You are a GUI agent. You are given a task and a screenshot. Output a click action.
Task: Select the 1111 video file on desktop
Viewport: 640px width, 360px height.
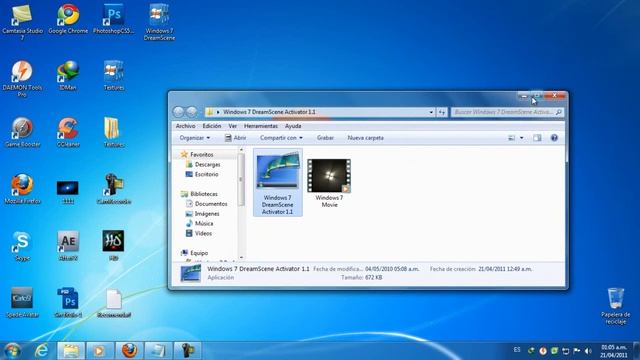coord(68,192)
